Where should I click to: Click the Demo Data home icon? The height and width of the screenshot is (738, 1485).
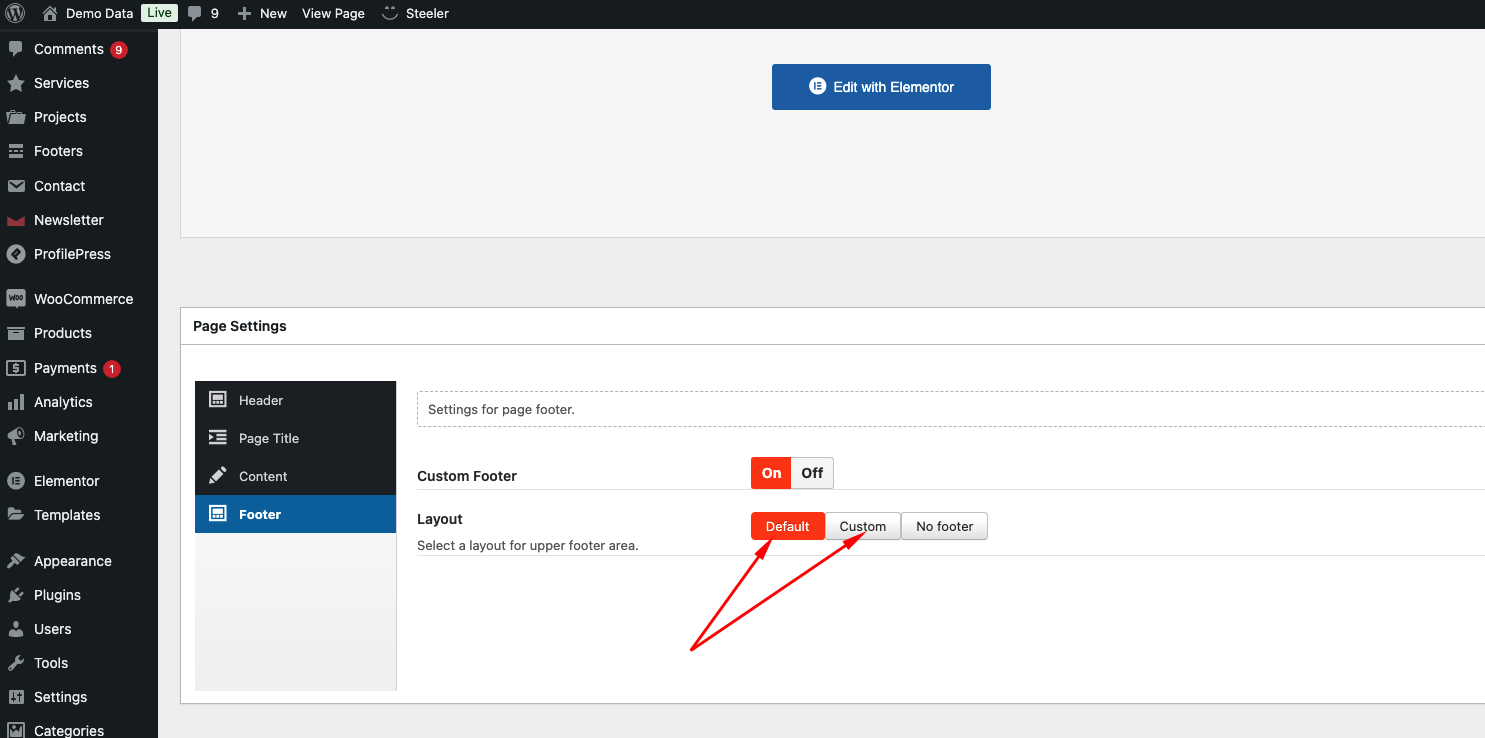(50, 14)
